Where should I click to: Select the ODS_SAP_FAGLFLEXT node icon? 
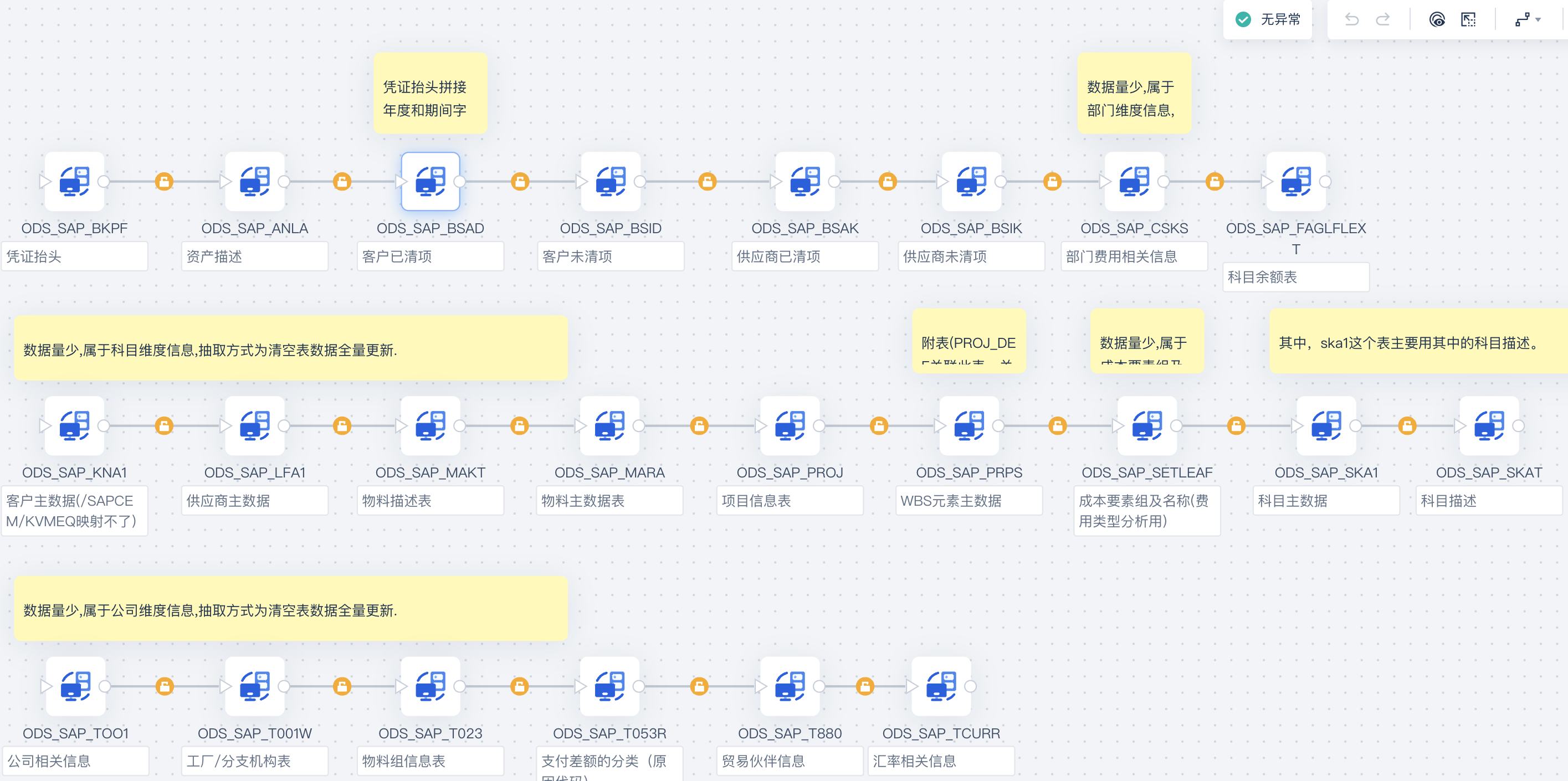1295,181
